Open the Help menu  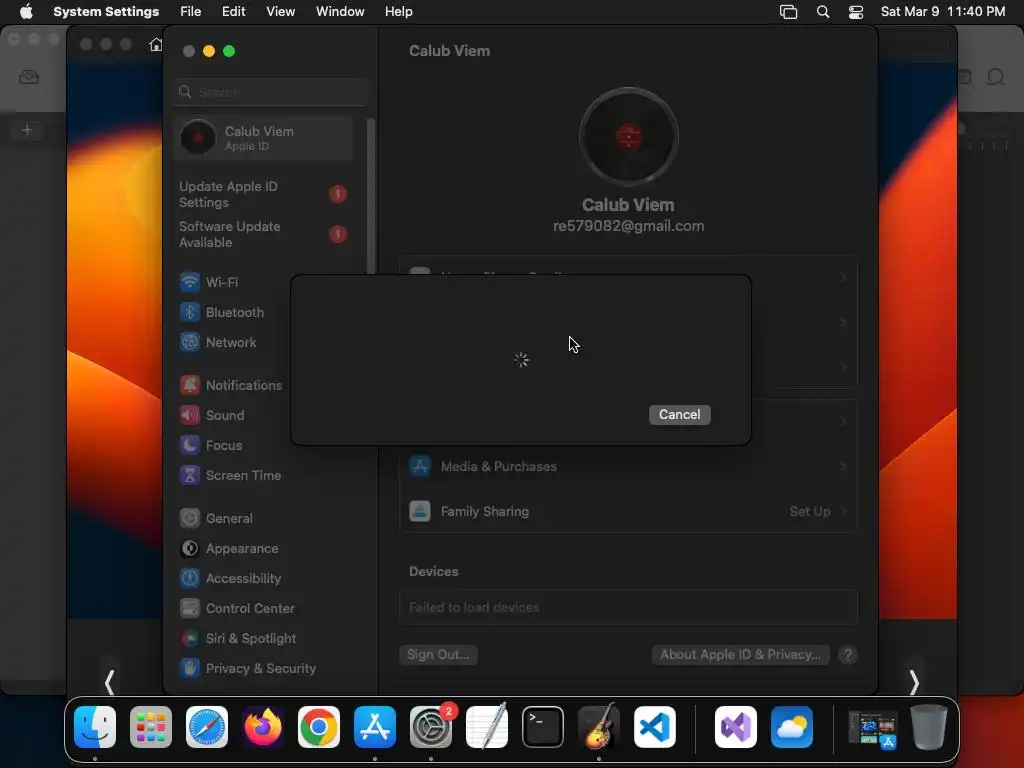click(398, 11)
